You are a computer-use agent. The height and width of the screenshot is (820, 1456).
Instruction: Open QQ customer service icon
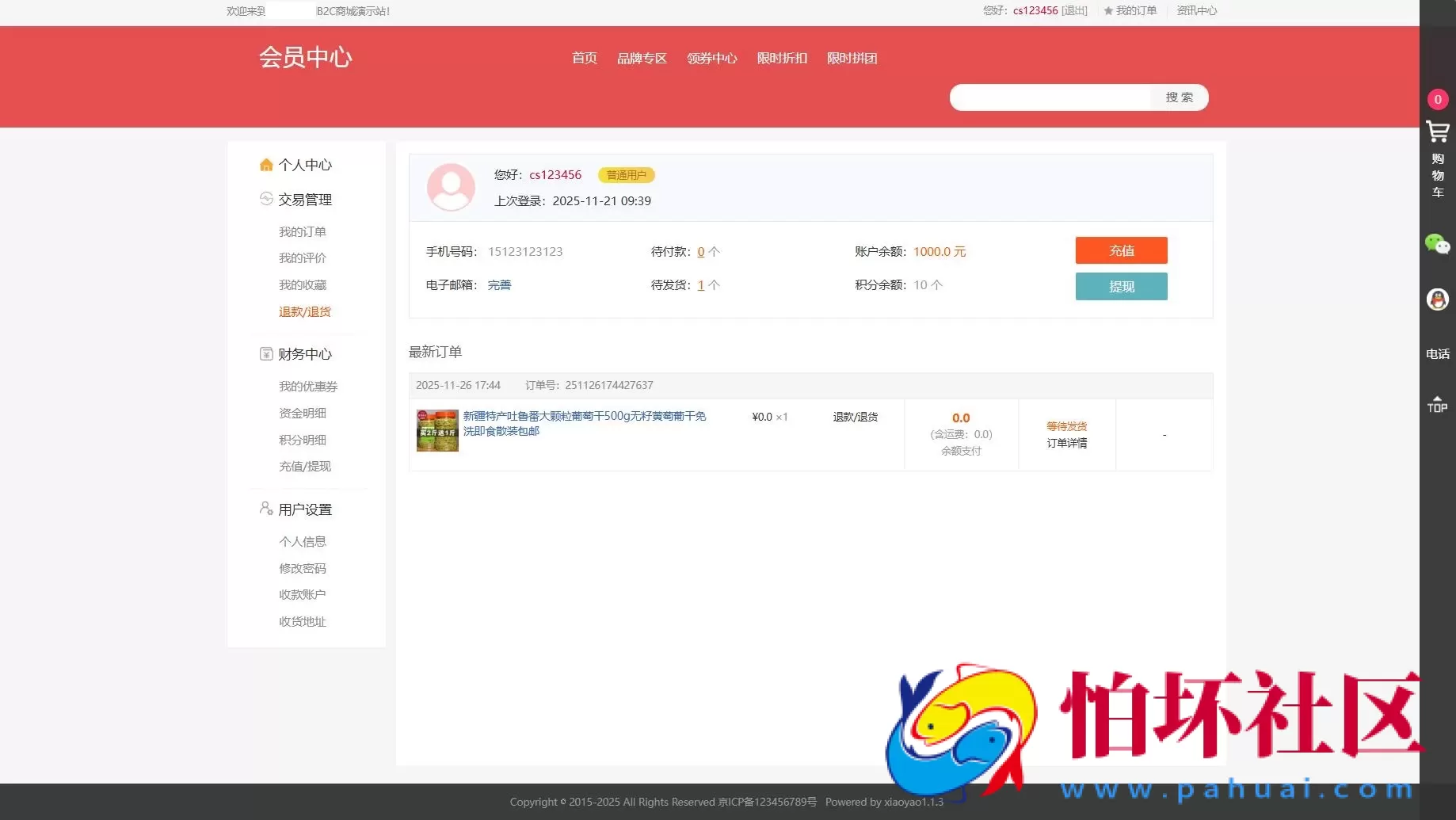pyautogui.click(x=1437, y=299)
